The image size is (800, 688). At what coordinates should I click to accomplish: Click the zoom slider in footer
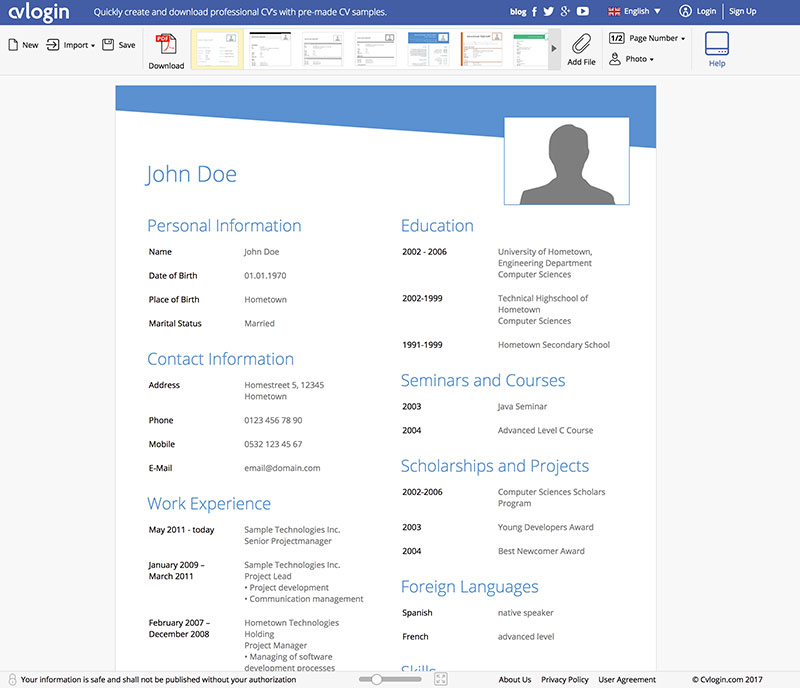pos(376,679)
